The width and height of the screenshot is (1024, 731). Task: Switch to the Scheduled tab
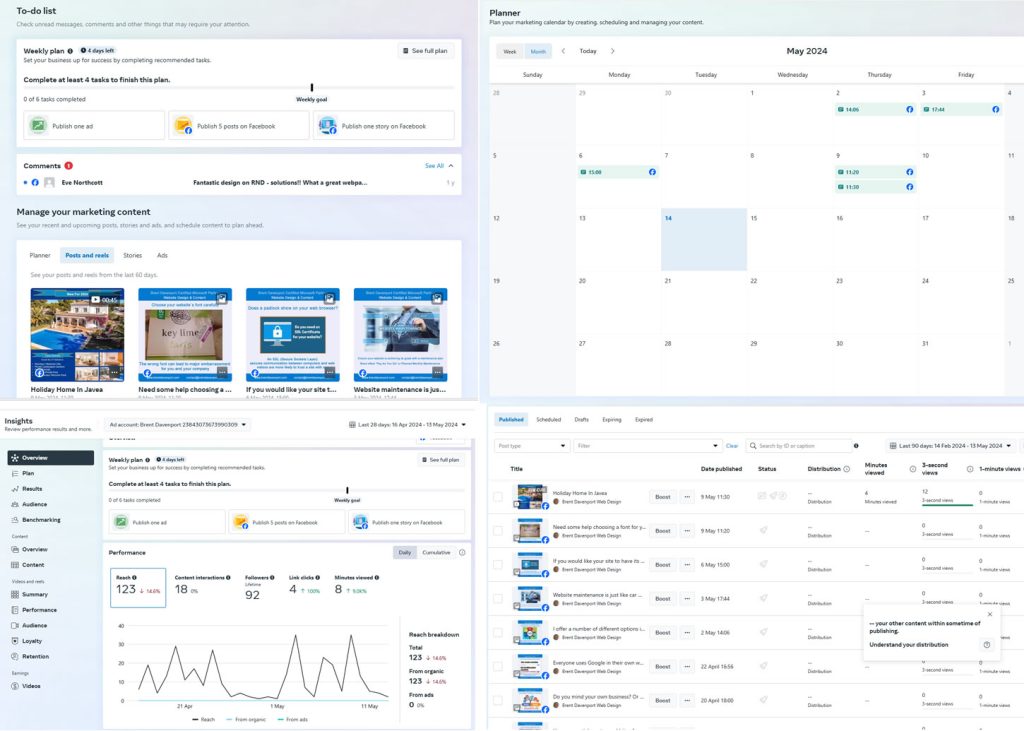click(x=548, y=420)
